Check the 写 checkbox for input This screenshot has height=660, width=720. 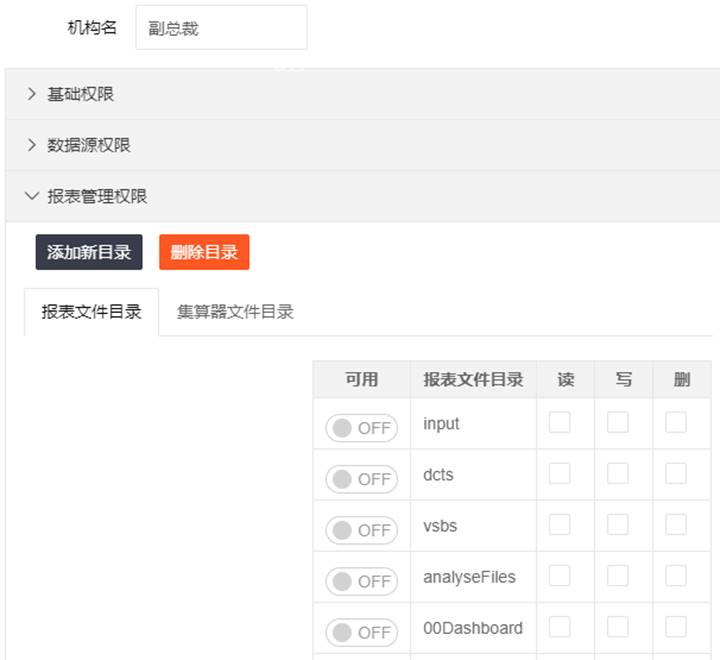[618, 422]
